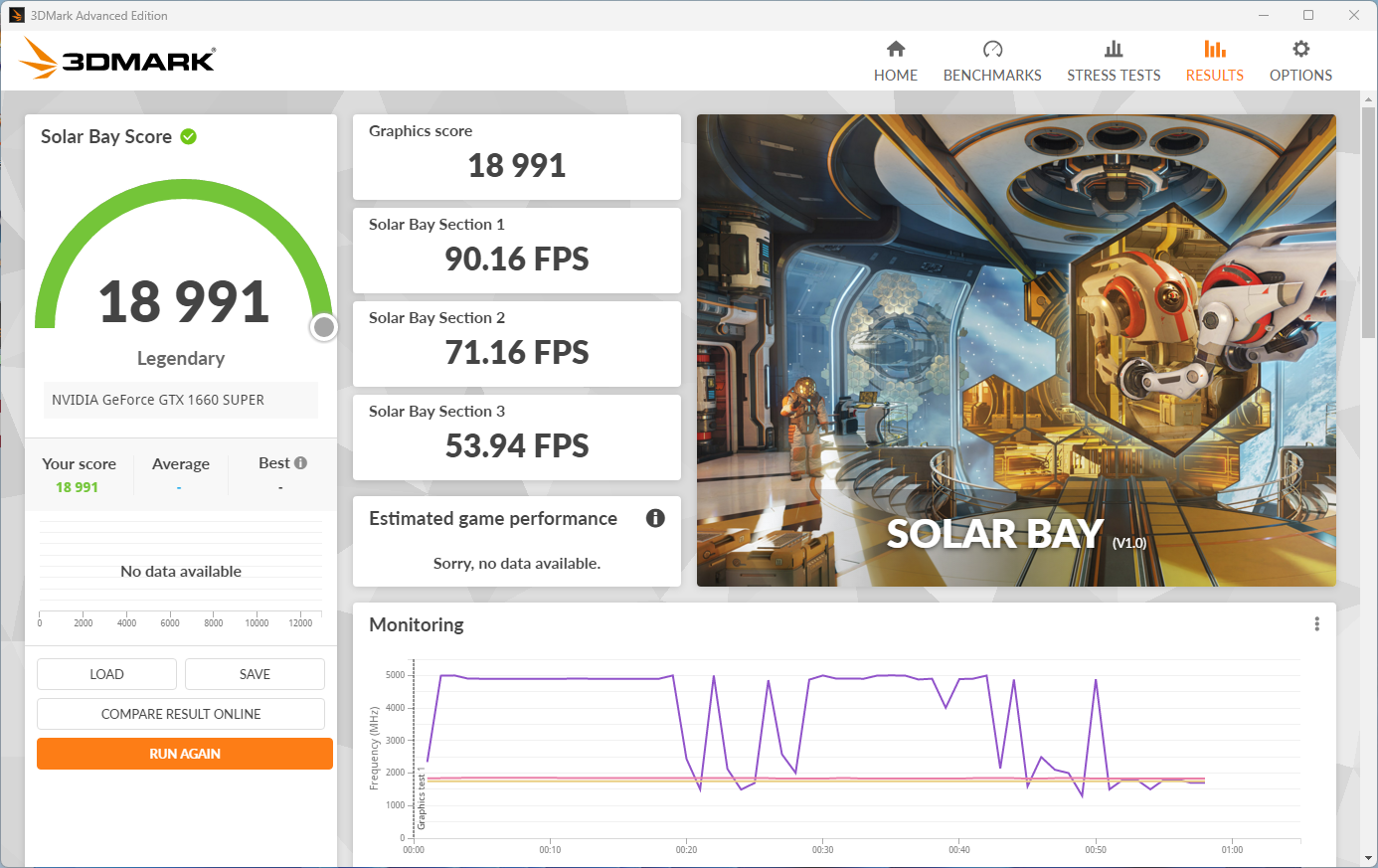Viewport: 1378px width, 868px height.
Task: Click the 3DMark title bar app icon
Action: click(x=17, y=15)
